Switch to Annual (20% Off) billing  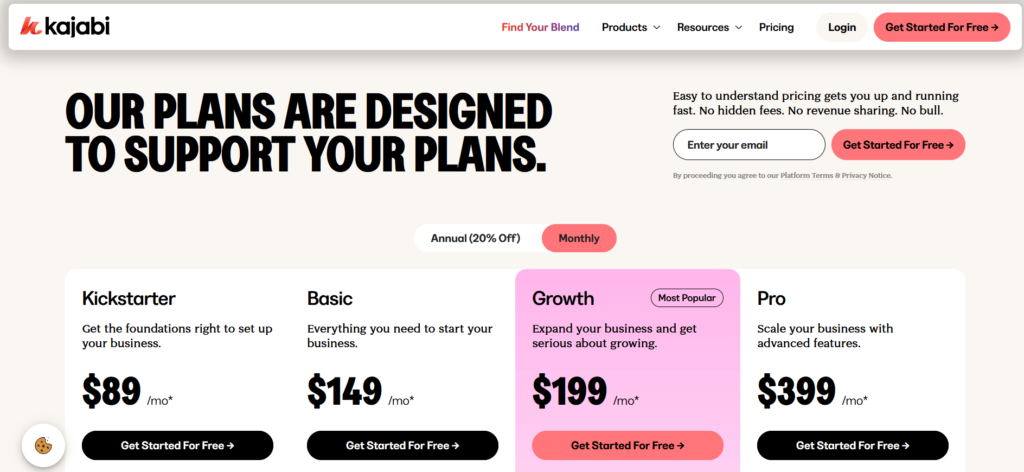click(x=475, y=238)
